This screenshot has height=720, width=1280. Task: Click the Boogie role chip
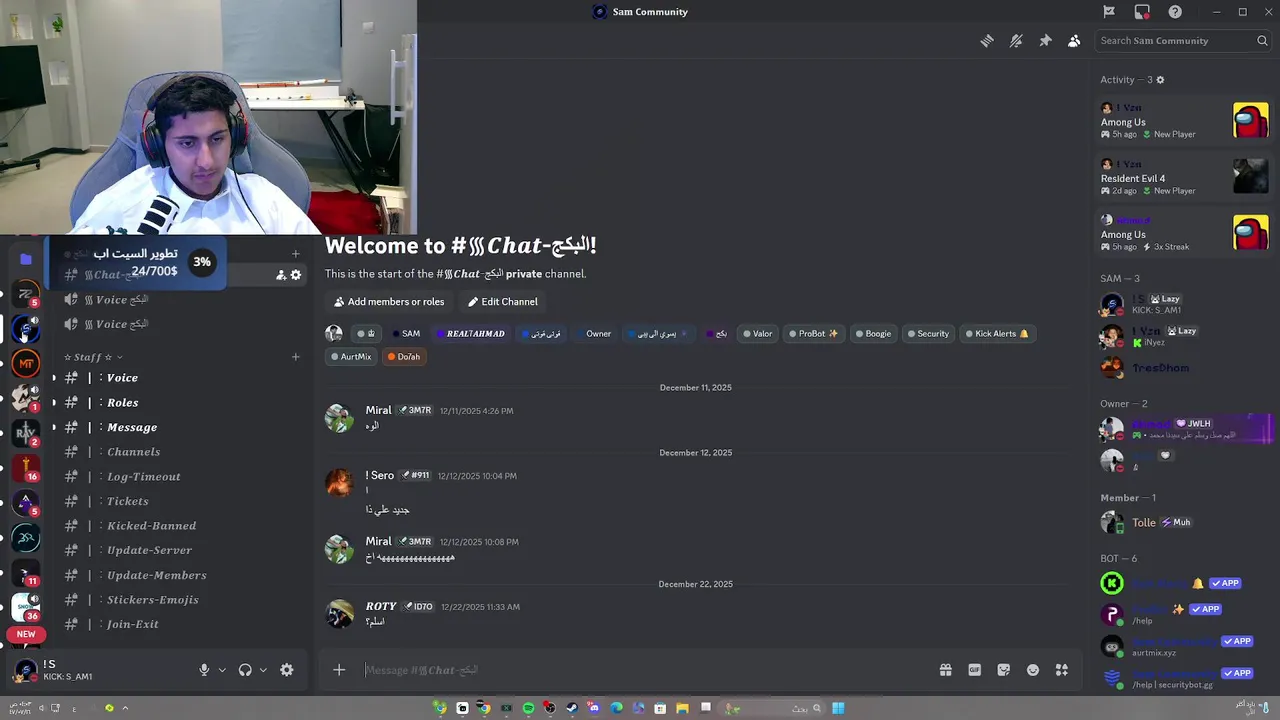(x=873, y=334)
